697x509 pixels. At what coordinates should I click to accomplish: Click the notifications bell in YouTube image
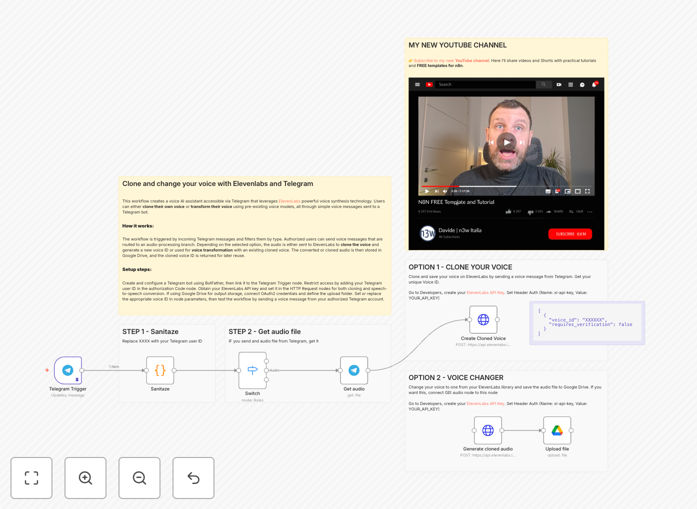pos(594,84)
